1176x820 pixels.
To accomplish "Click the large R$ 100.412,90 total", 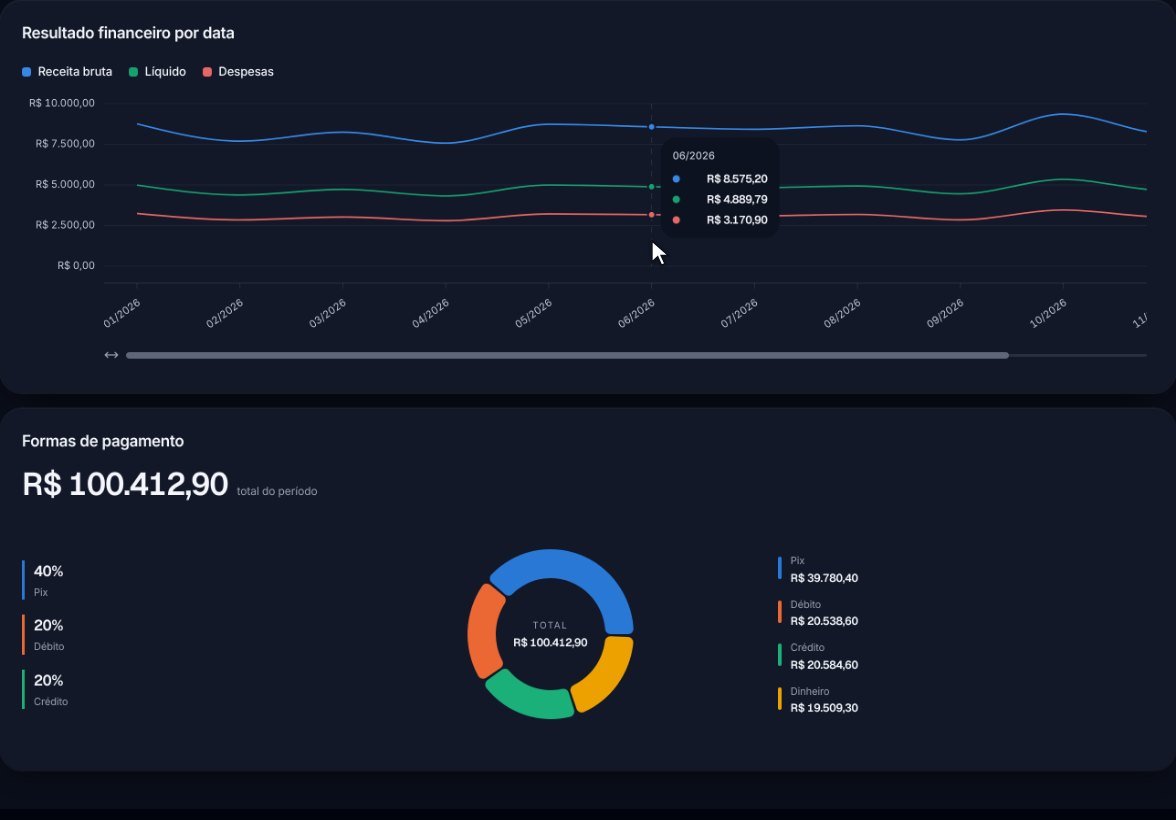I will point(124,484).
